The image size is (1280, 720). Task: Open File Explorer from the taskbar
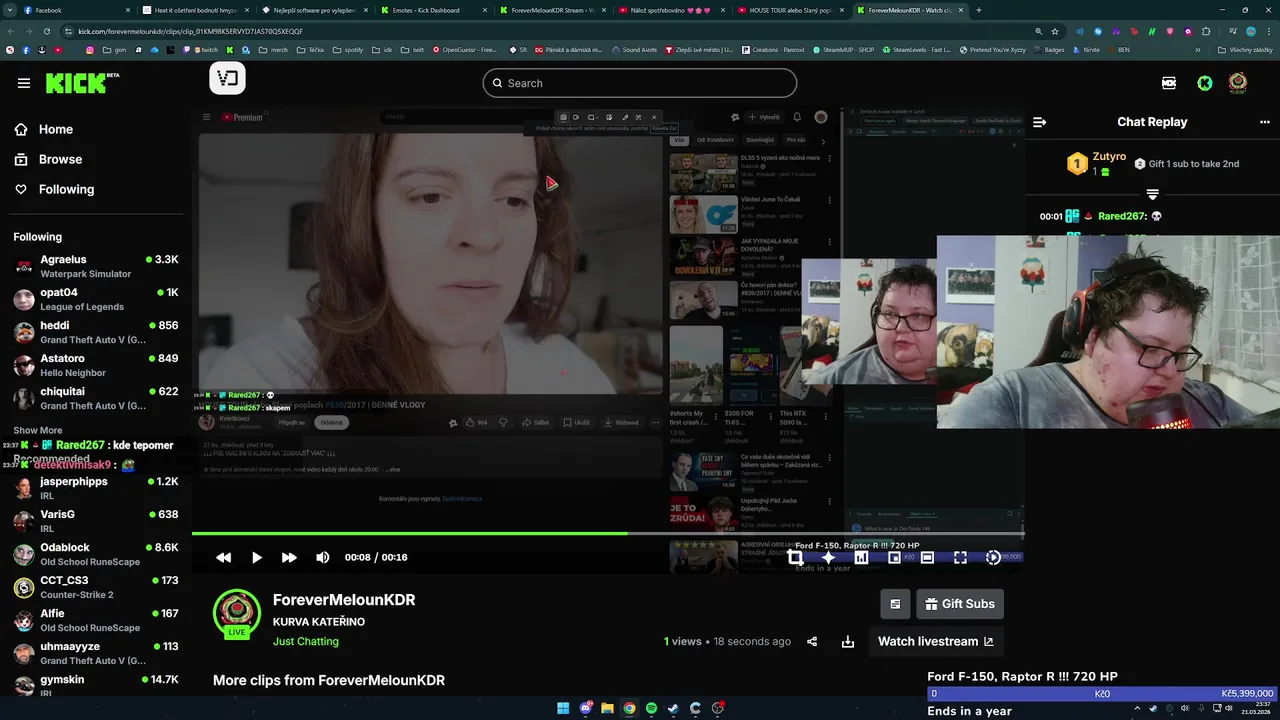(x=607, y=708)
